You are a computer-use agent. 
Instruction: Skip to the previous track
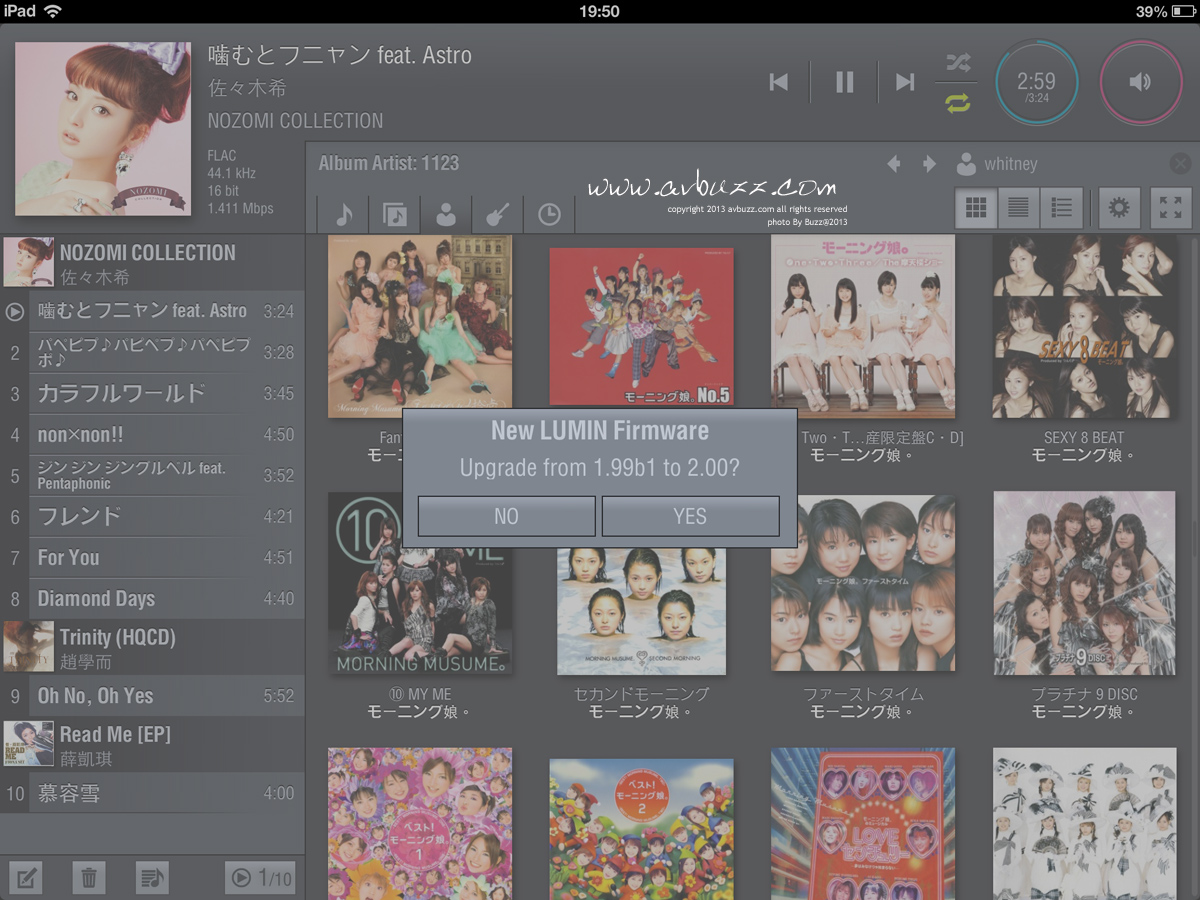point(779,82)
